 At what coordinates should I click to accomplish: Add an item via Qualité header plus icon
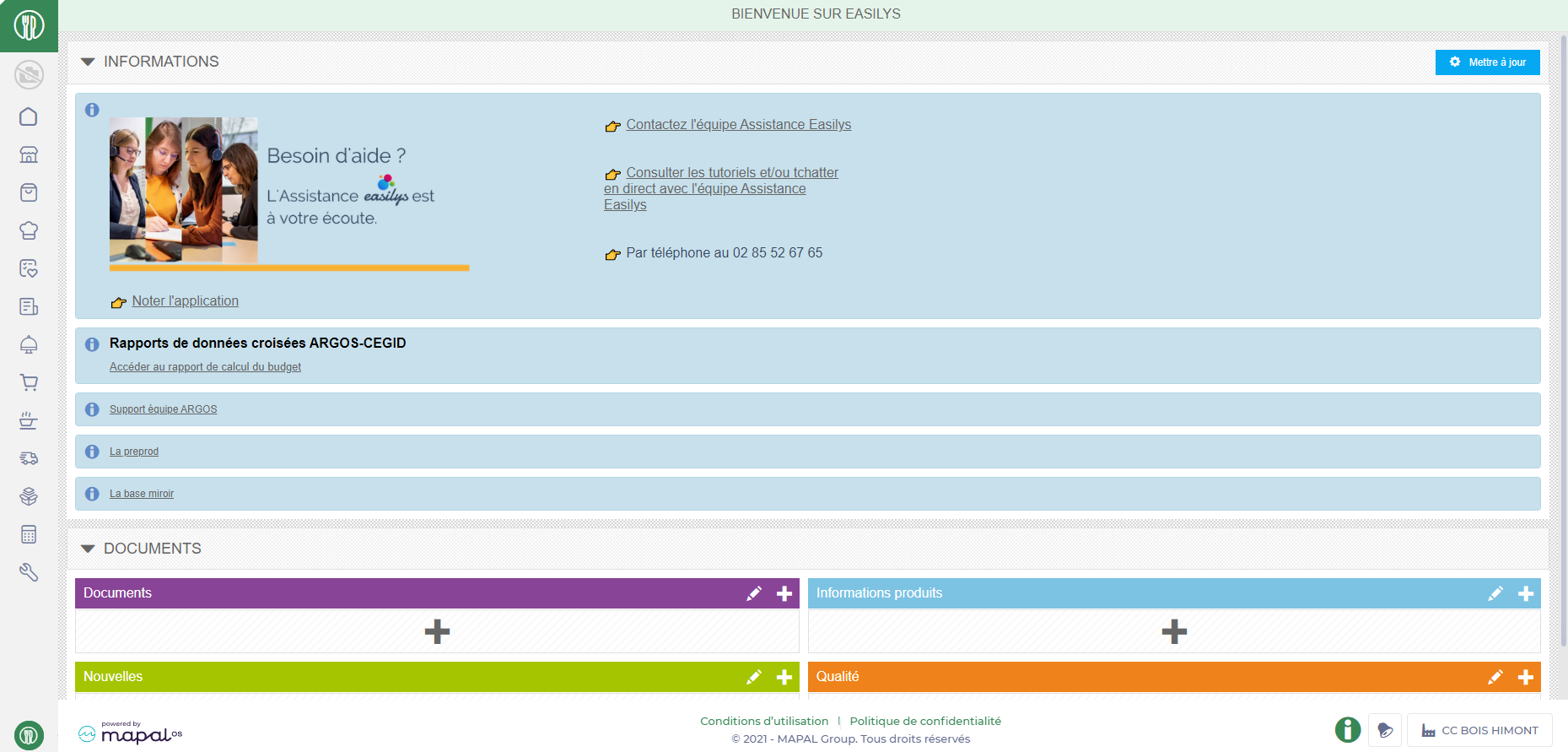(x=1526, y=677)
